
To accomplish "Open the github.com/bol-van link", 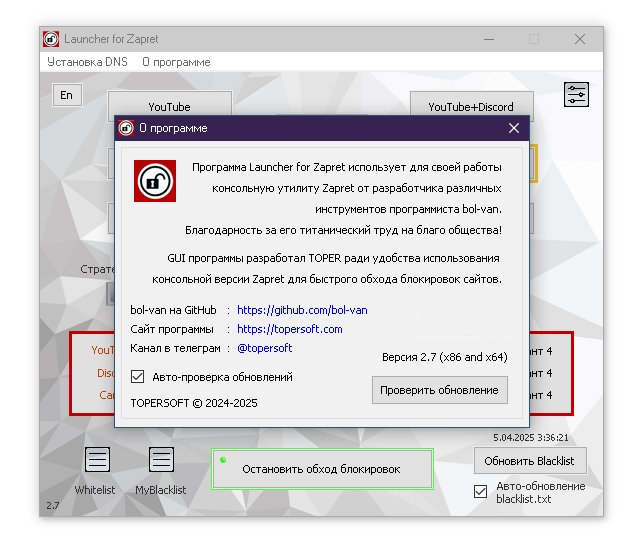I will [x=302, y=310].
